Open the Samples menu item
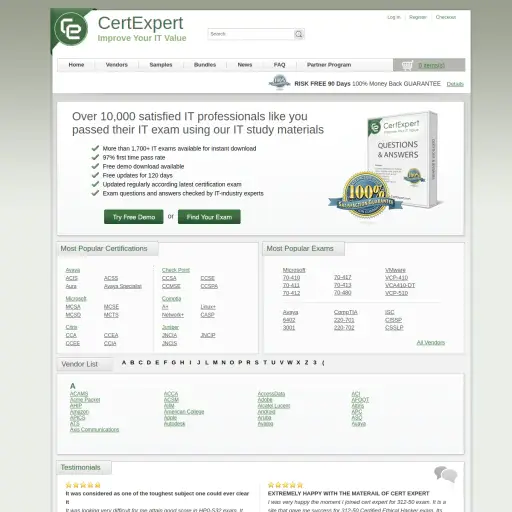The image size is (512, 512). click(x=161, y=65)
